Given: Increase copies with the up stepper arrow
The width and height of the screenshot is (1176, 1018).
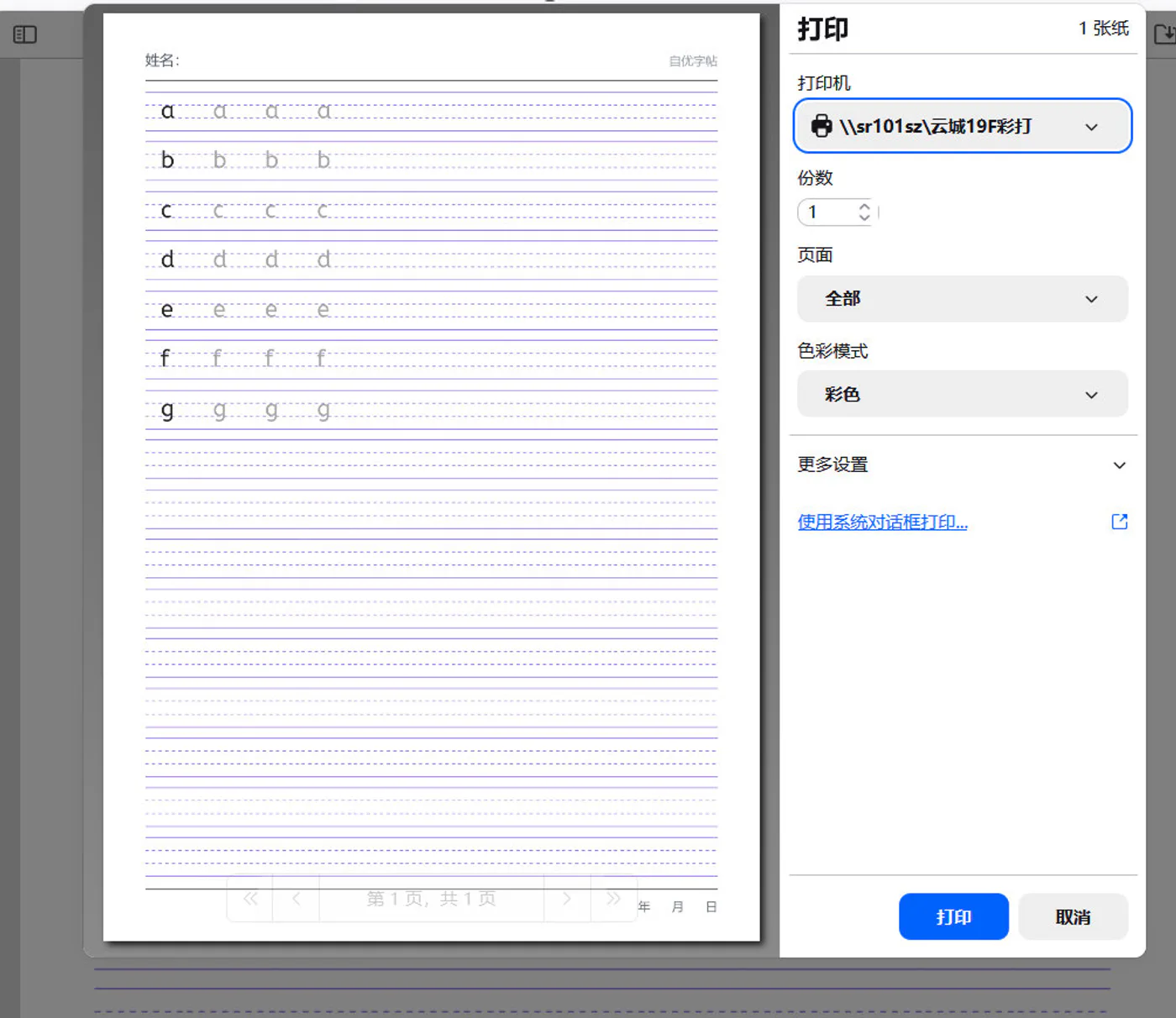Looking at the screenshot, I should pos(864,206).
